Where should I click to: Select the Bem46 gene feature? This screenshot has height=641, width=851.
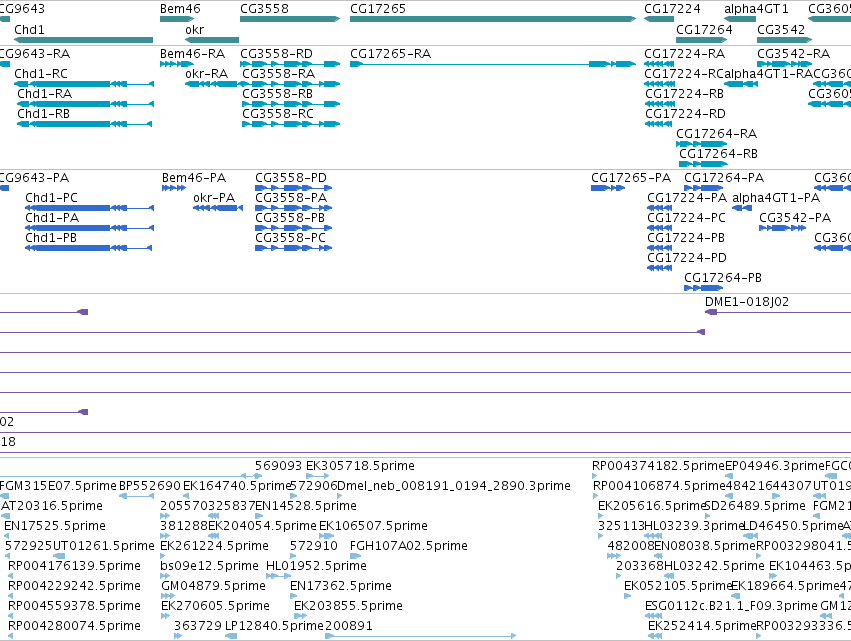pos(177,20)
